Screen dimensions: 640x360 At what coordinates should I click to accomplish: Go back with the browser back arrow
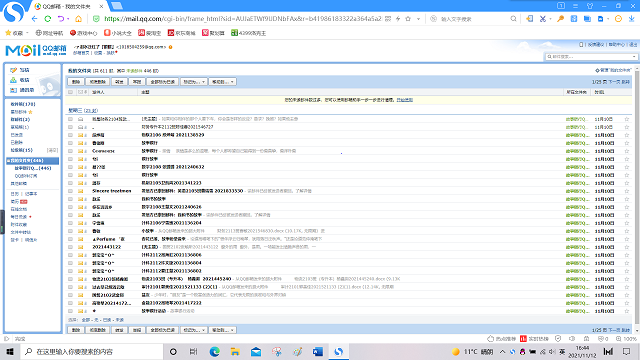(x=35, y=19)
